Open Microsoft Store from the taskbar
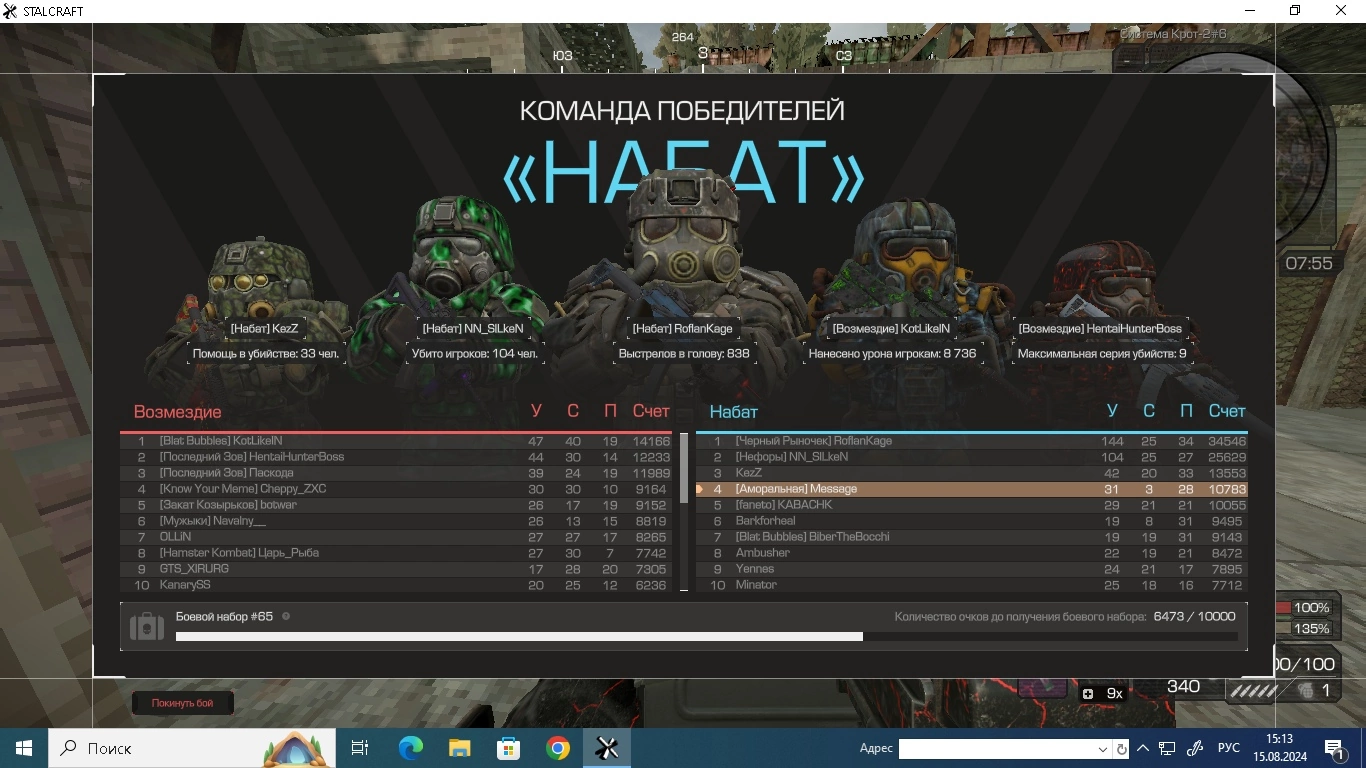Screen dimensions: 1366x768 pos(508,748)
